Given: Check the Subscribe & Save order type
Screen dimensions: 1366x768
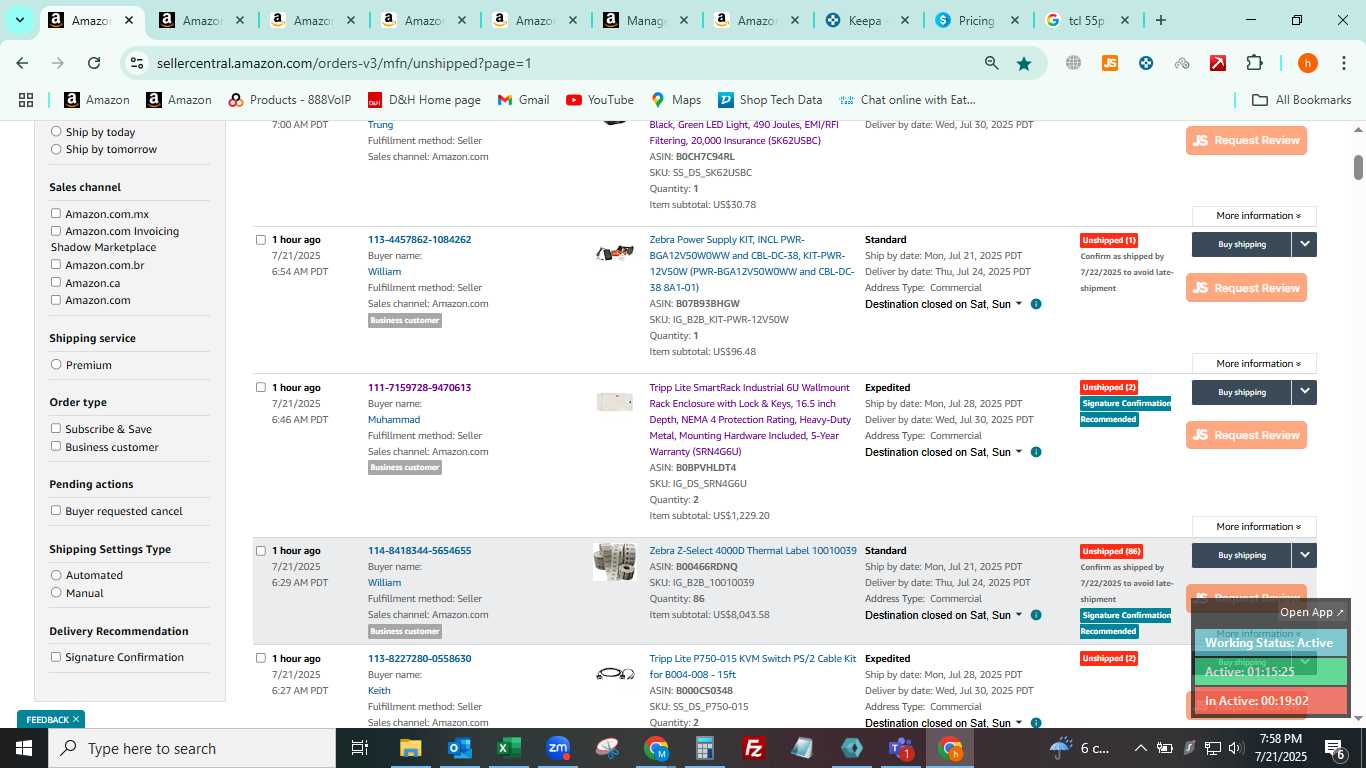Looking at the screenshot, I should click(56, 429).
